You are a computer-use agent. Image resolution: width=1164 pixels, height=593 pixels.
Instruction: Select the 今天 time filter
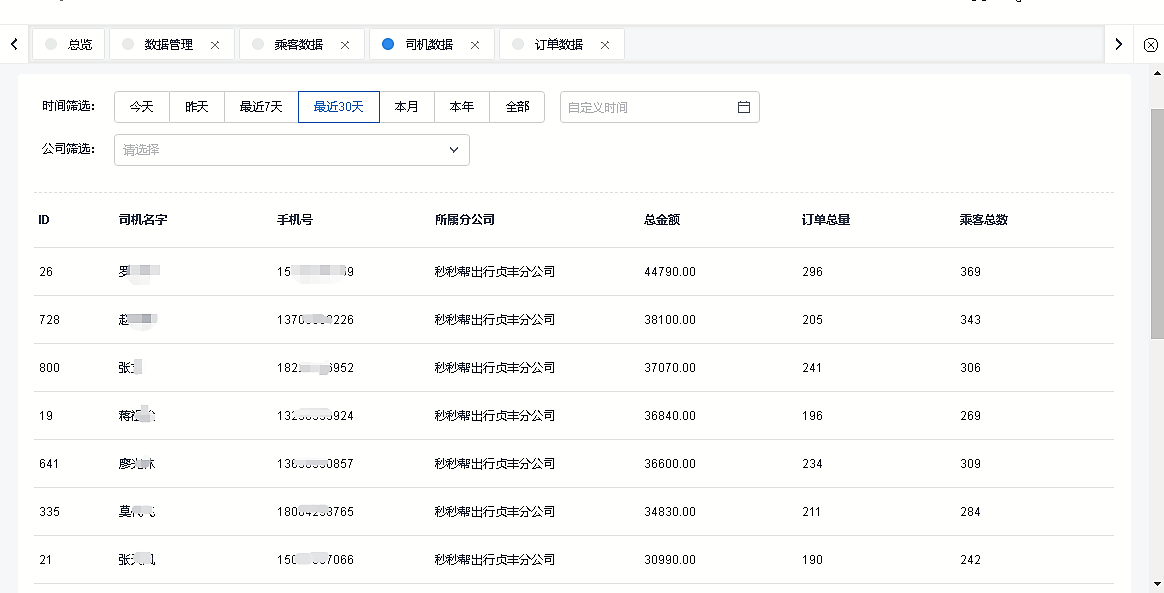point(142,107)
